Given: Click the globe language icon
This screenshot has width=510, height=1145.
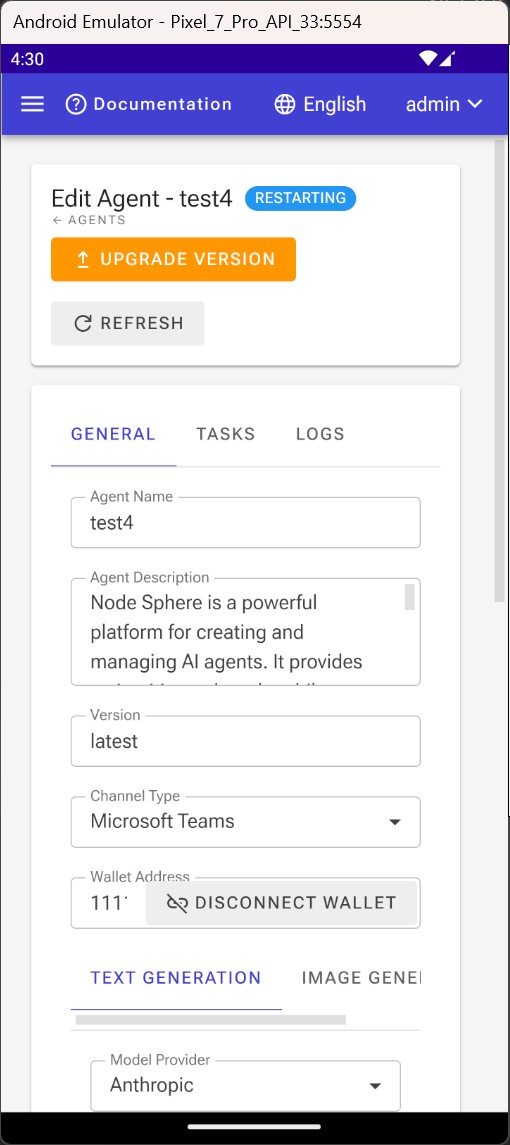Looking at the screenshot, I should tap(284, 104).
